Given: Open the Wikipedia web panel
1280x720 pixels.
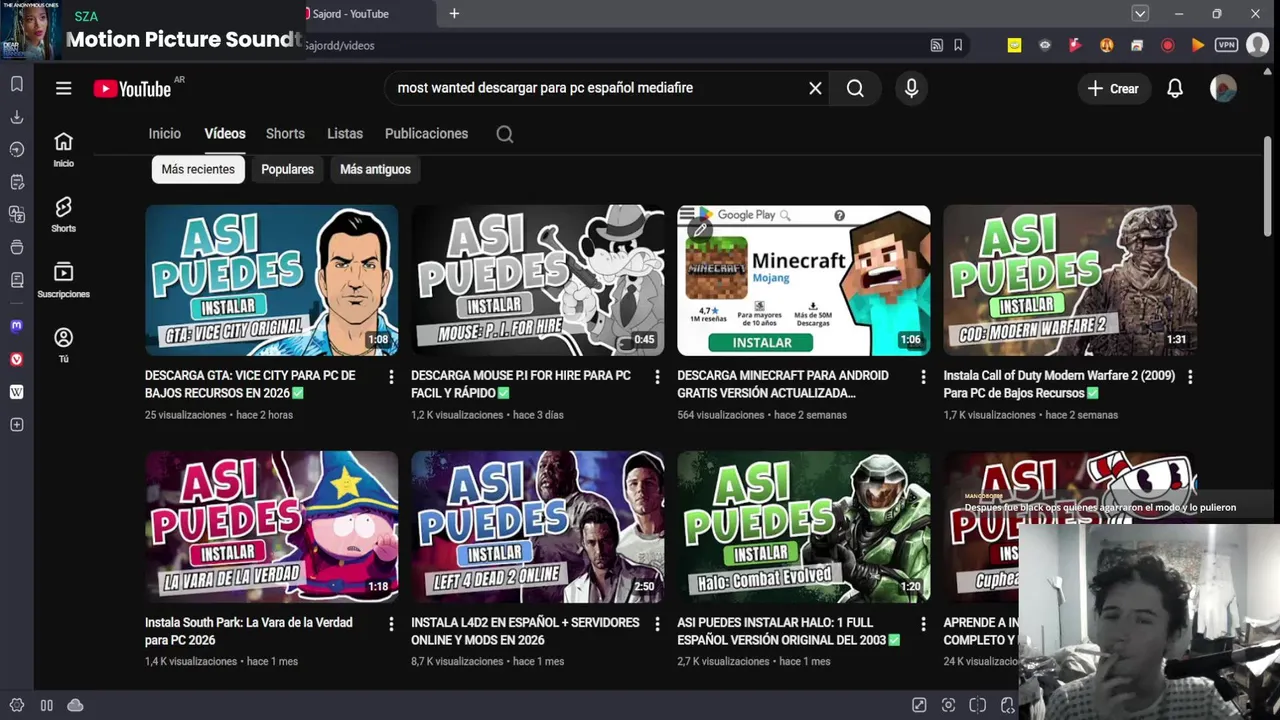Looking at the screenshot, I should click(x=17, y=392).
